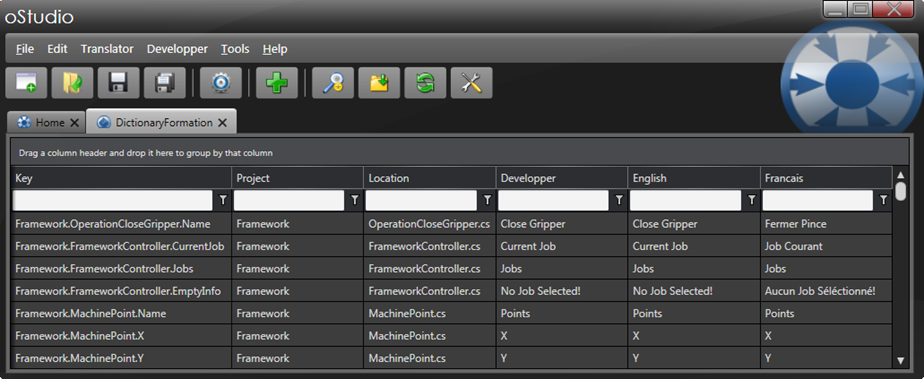Screen dimensions: 924x379
Task: Open the Edit menu
Action: [x=57, y=49]
